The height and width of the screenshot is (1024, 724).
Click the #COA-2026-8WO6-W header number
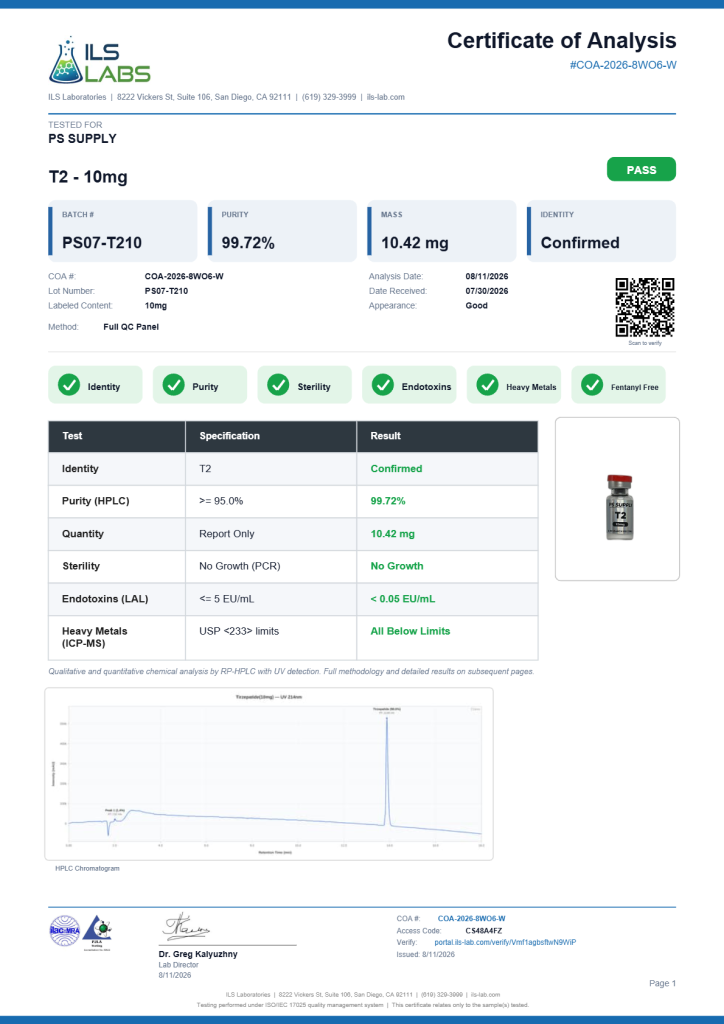623,65
